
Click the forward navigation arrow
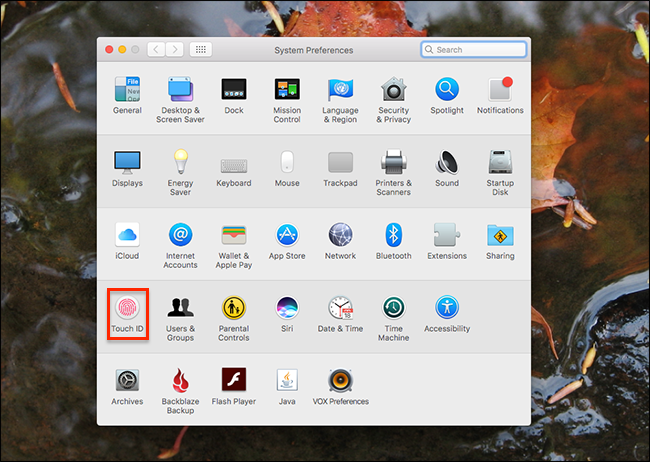[175, 50]
